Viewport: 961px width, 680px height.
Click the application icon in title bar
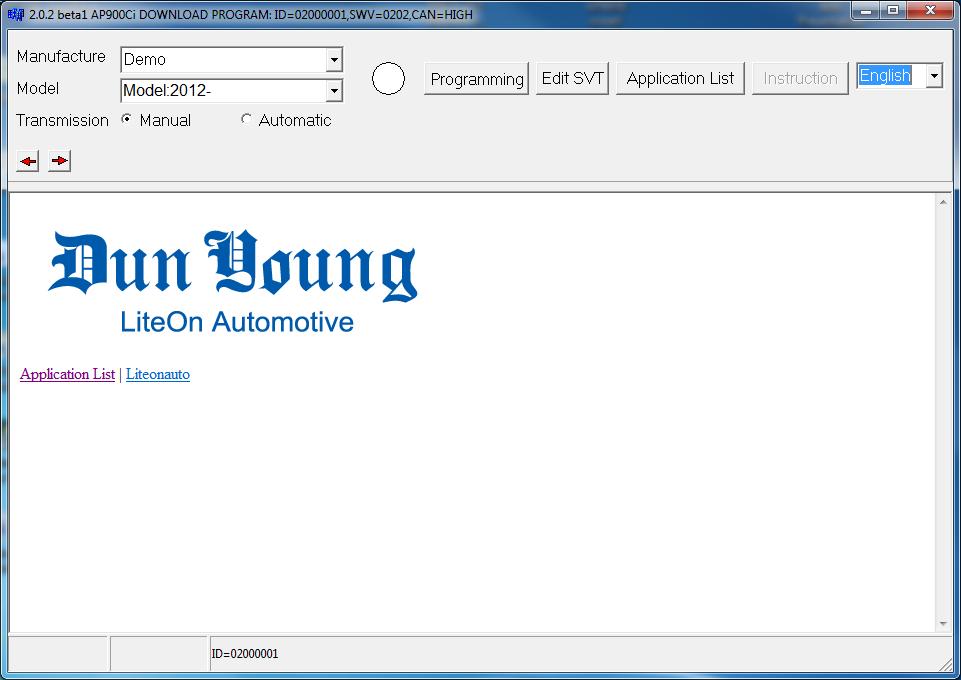[16, 14]
